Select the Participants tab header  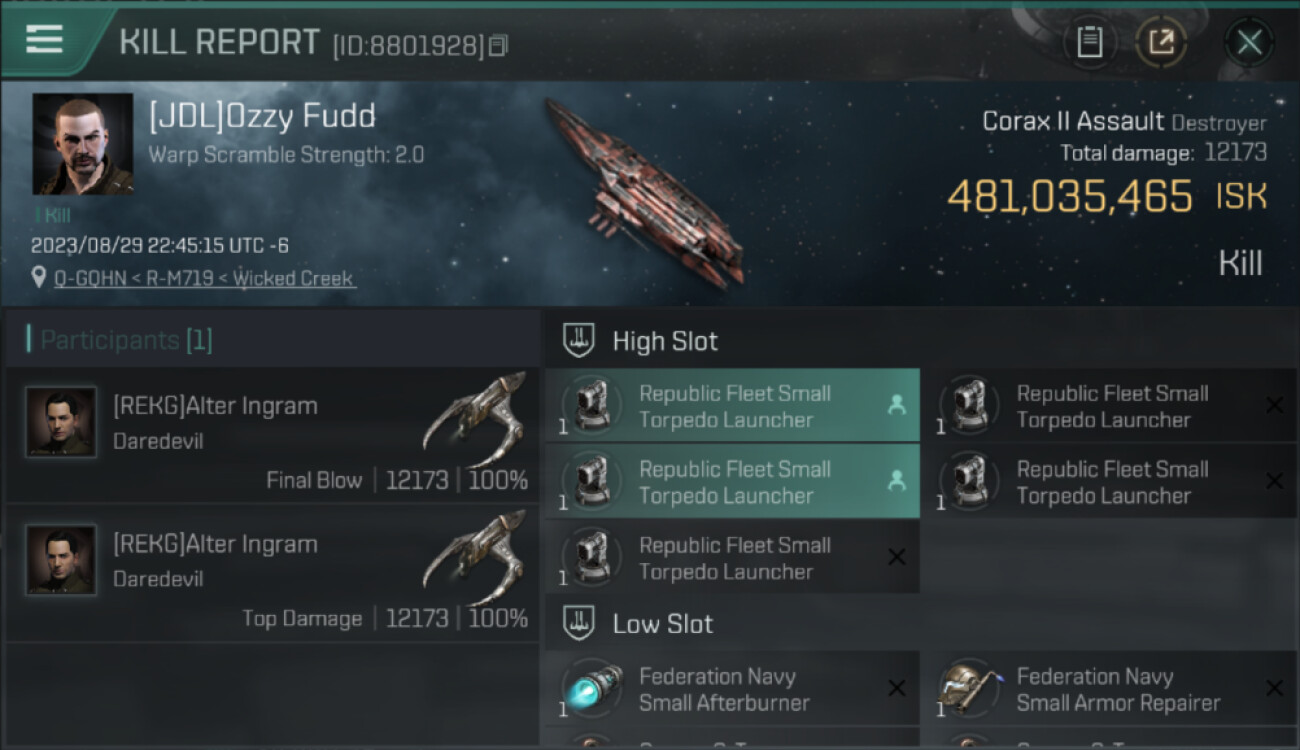[x=126, y=340]
